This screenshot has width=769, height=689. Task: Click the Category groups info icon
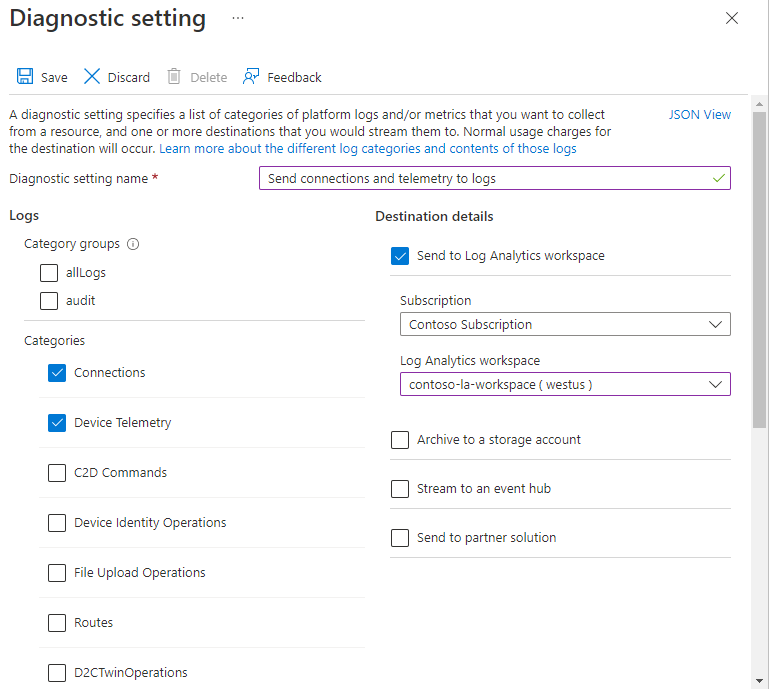(133, 244)
